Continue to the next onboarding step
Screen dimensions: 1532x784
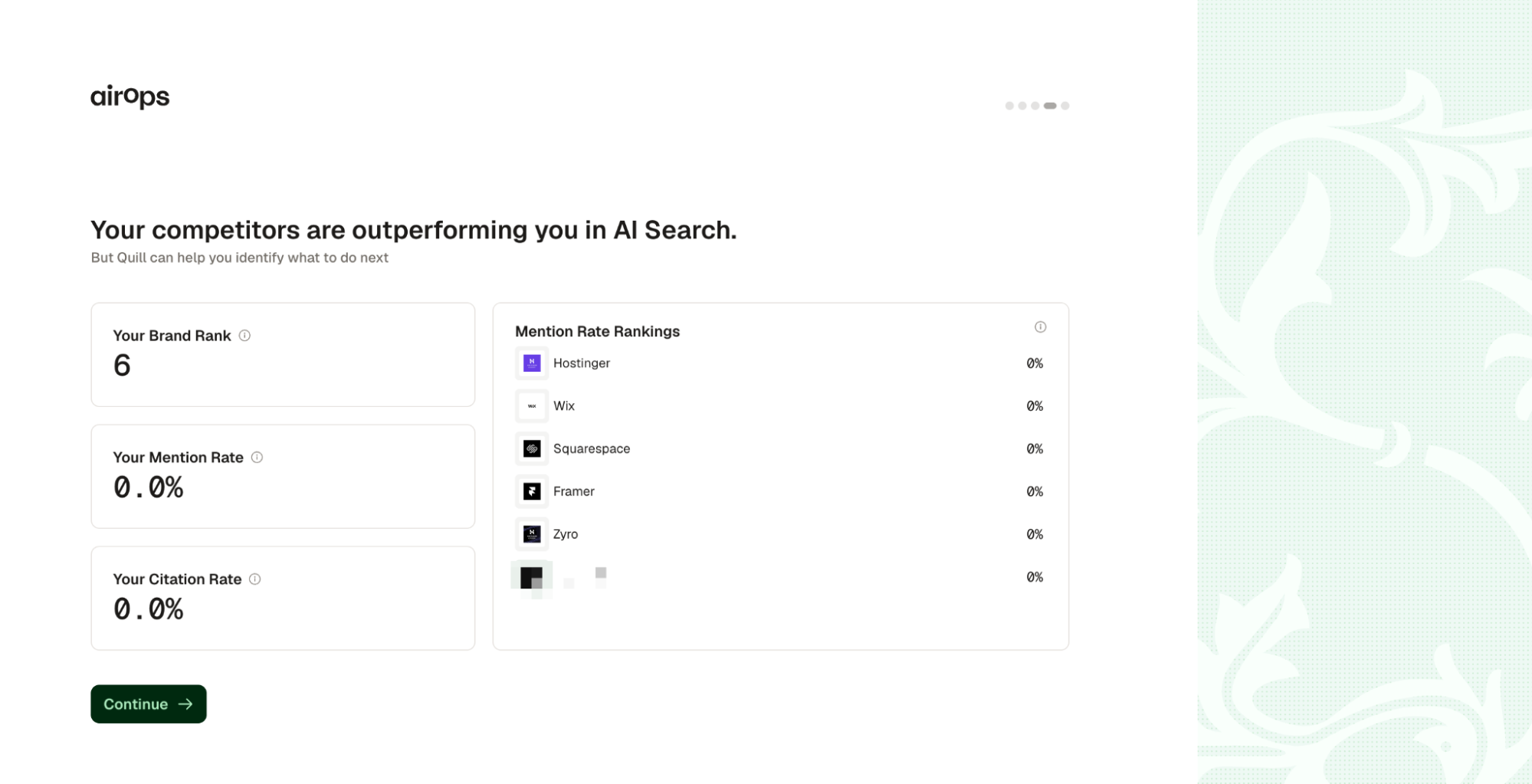[149, 704]
